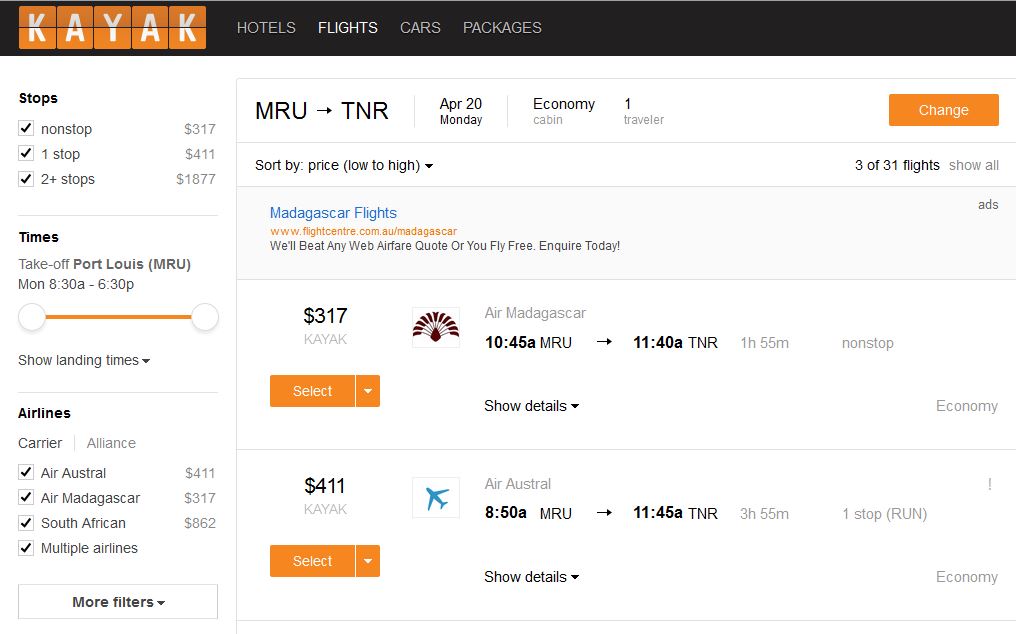Click the Apr 20 Monday date

coord(461,111)
